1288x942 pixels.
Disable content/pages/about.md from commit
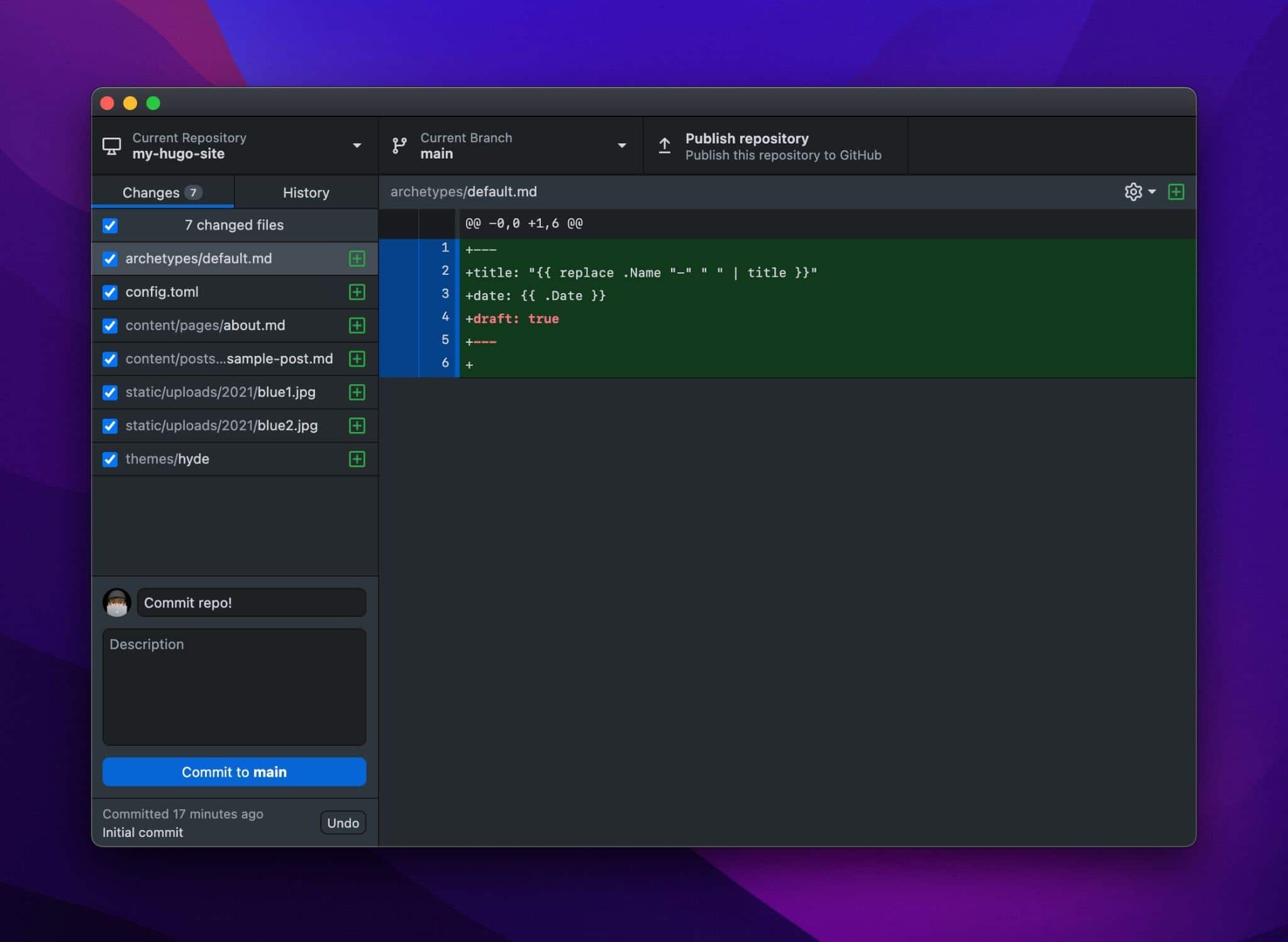[x=111, y=325]
